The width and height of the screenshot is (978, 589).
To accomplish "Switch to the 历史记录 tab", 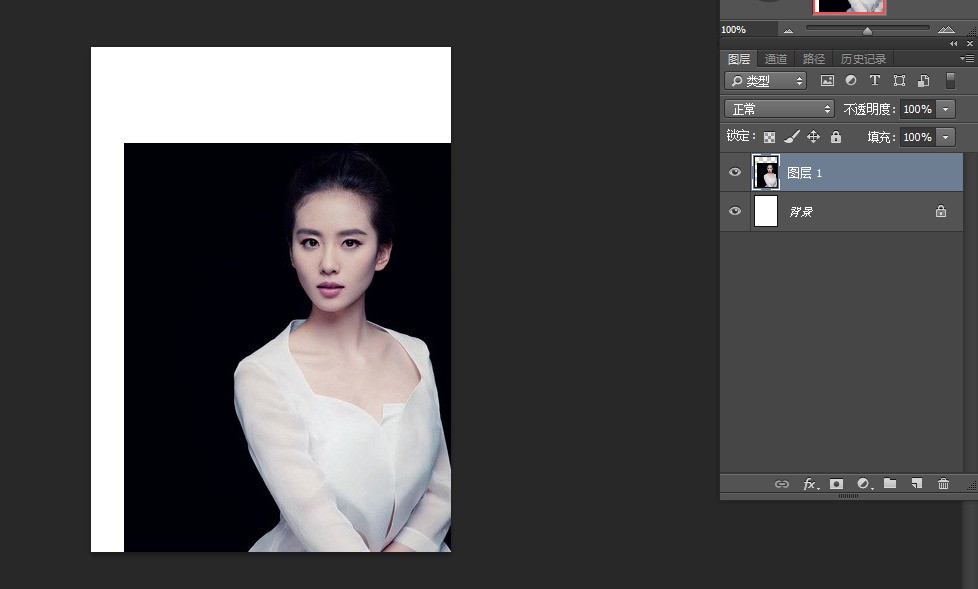I will click(863, 59).
